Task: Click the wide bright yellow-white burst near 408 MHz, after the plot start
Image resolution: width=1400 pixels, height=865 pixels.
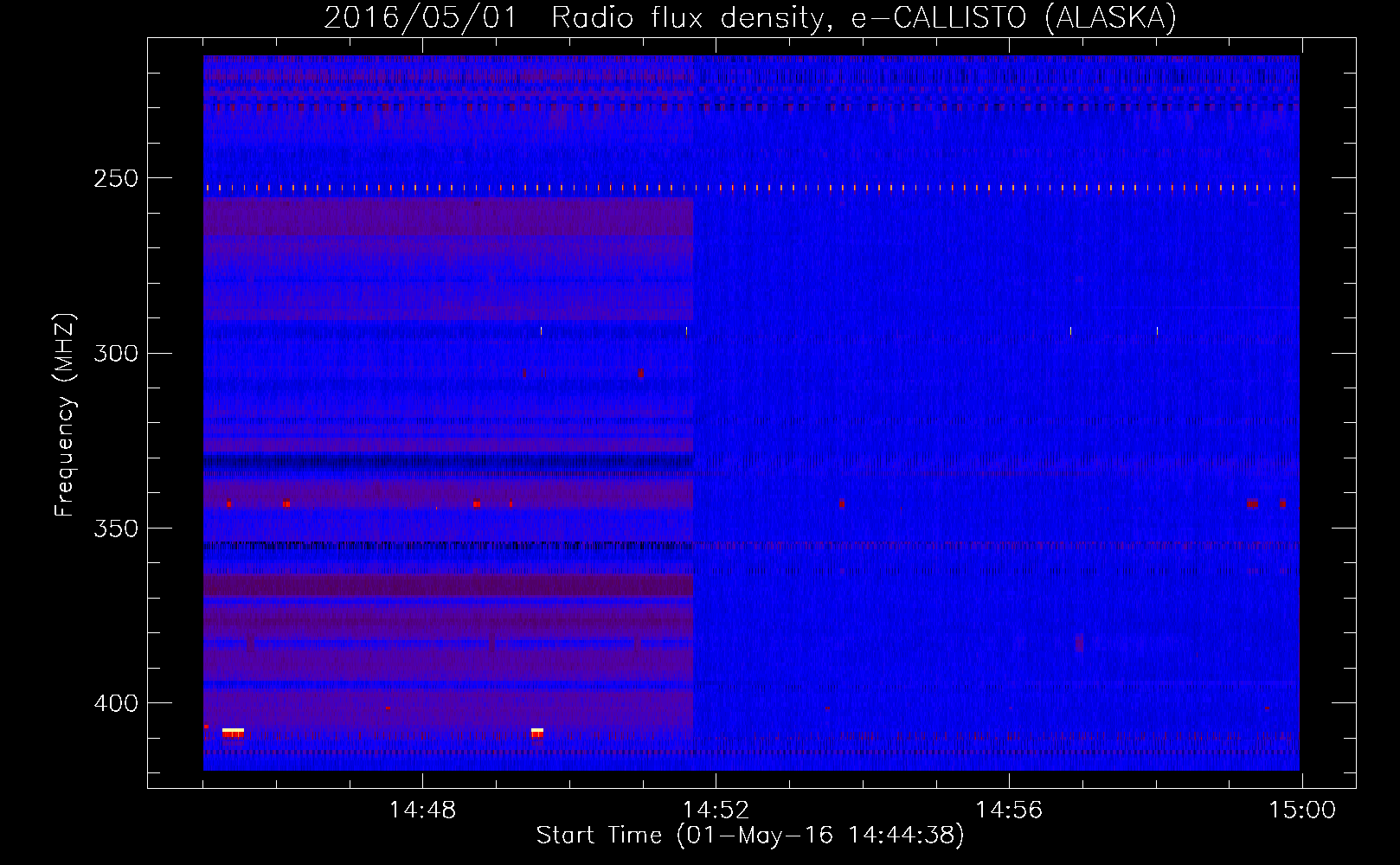Action: pos(233,733)
